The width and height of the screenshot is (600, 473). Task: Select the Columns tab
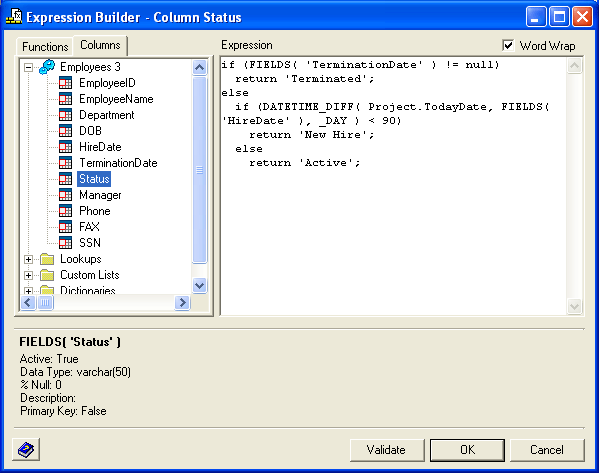pos(100,45)
